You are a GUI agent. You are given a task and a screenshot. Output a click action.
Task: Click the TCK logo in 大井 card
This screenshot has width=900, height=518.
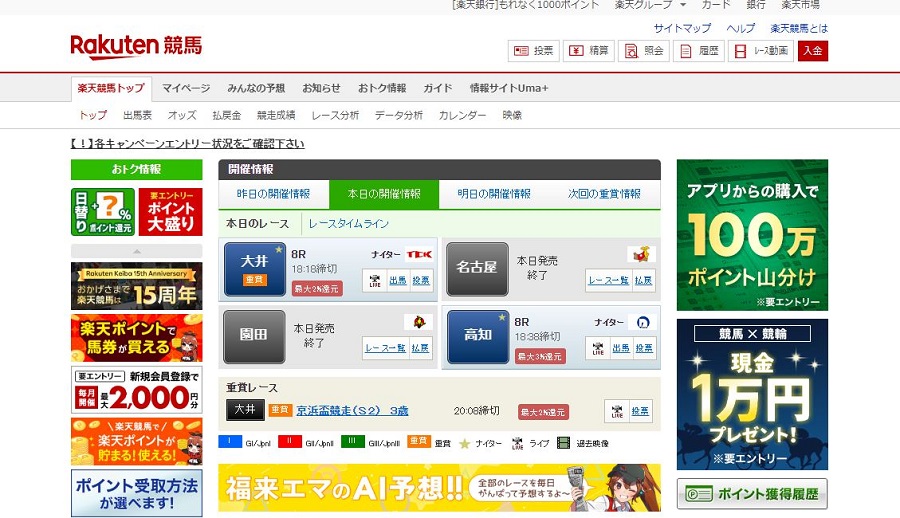pos(419,254)
